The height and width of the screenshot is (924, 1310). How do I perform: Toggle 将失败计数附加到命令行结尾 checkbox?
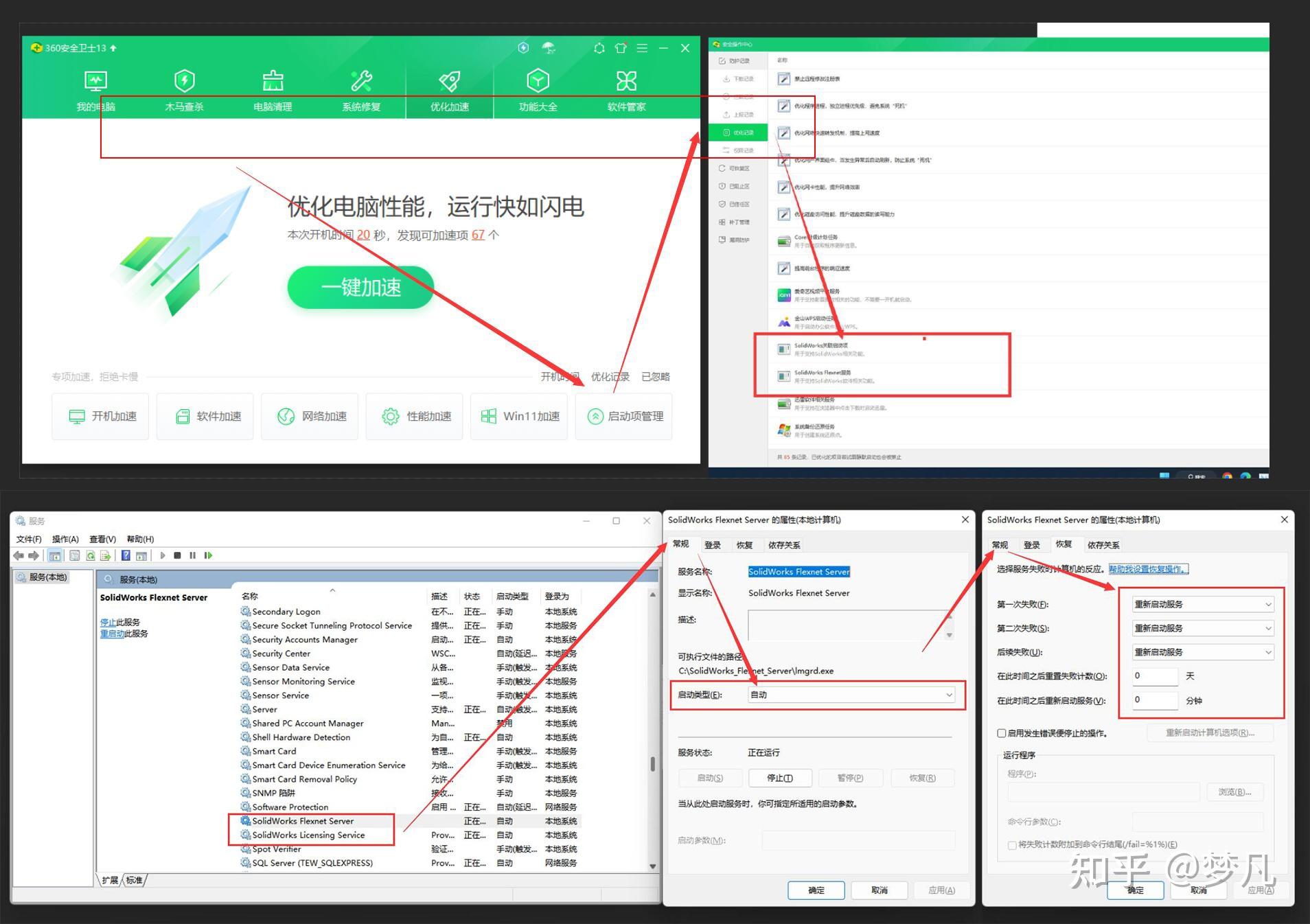click(1012, 845)
